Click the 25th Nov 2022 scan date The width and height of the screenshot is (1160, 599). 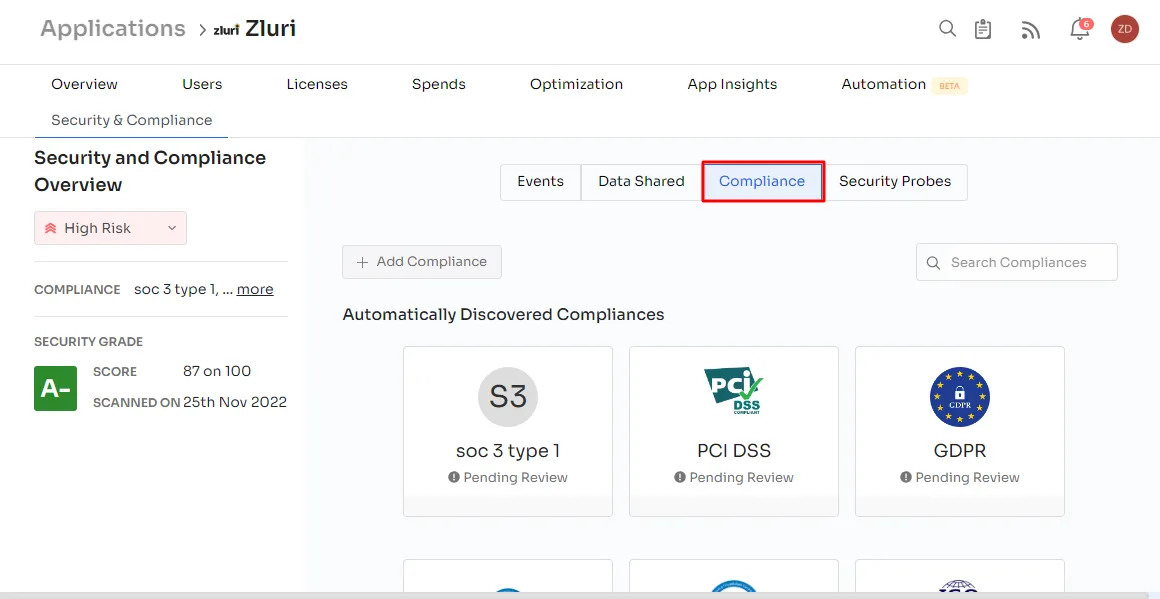pyautogui.click(x=235, y=402)
